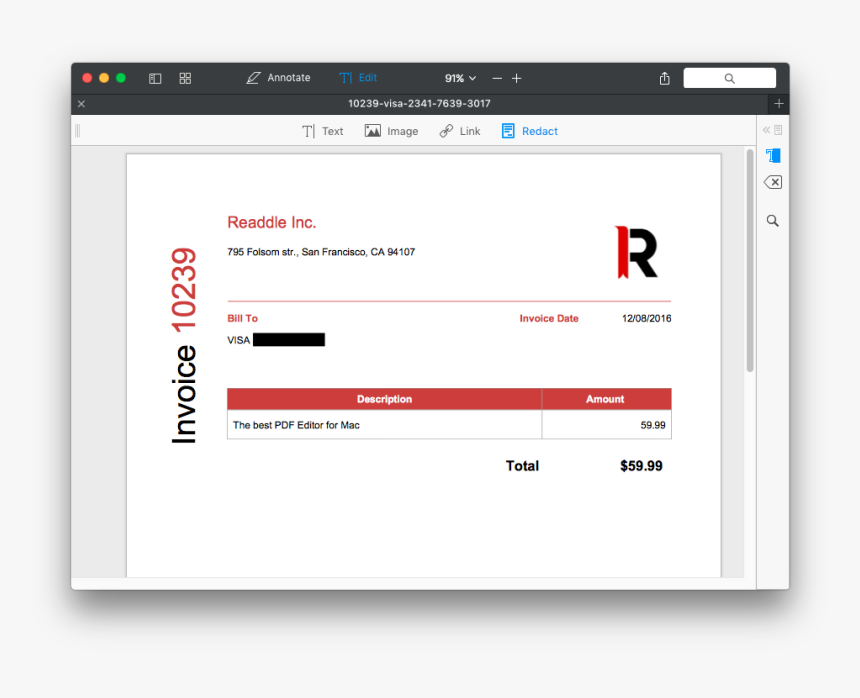Open the 91% zoom level dropdown
Image resolution: width=860 pixels, height=698 pixels.
point(460,78)
